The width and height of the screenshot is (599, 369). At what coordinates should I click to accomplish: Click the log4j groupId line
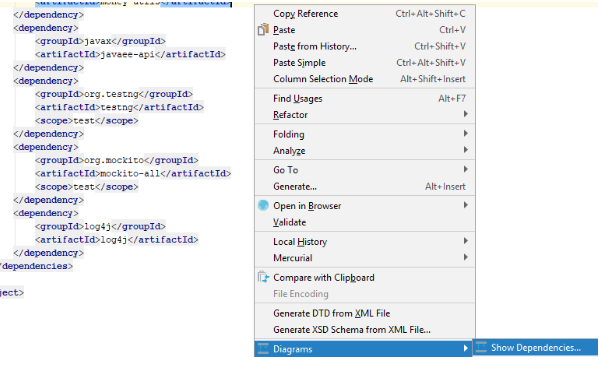click(x=100, y=226)
